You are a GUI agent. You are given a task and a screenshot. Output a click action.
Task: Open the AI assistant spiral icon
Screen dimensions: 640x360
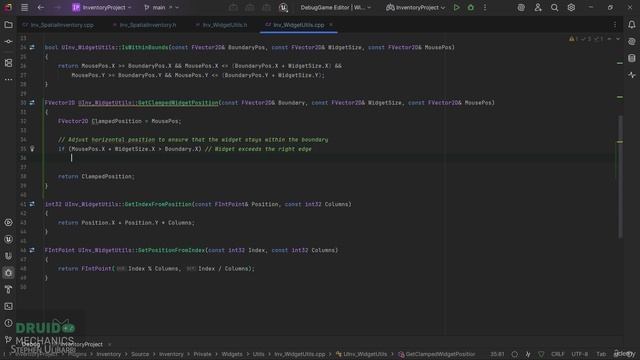(x=521, y=7)
